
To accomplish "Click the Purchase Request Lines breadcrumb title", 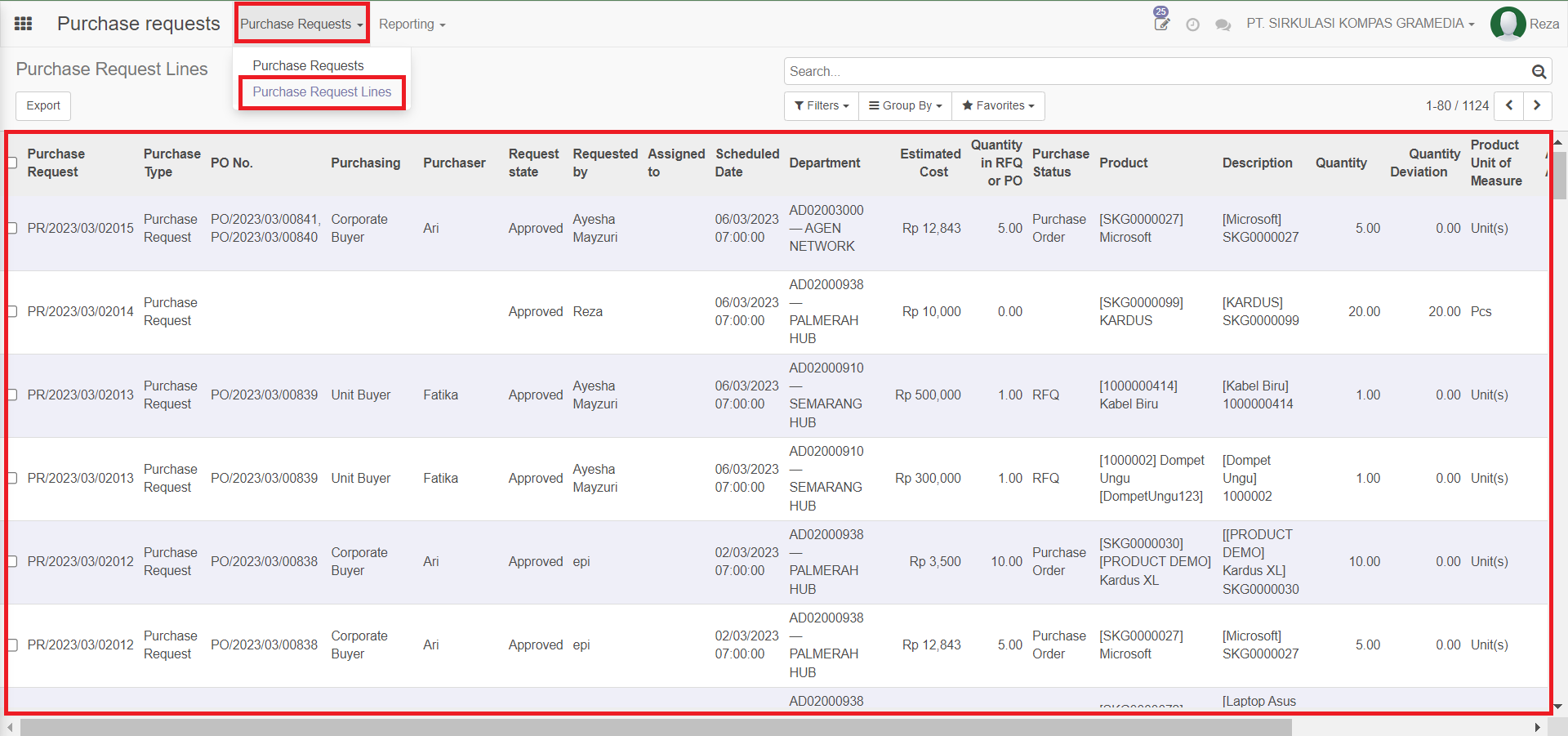I will point(112,69).
